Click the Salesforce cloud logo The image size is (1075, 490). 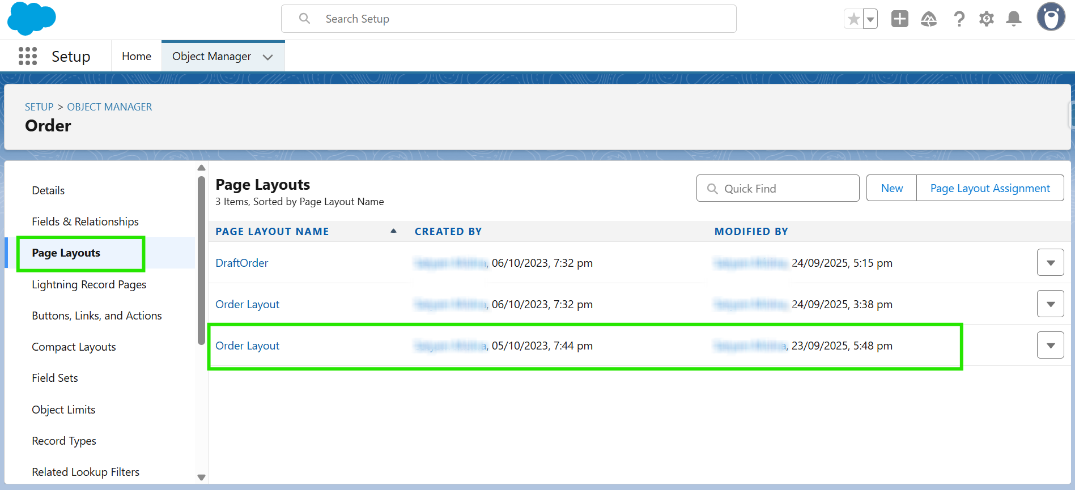click(32, 19)
